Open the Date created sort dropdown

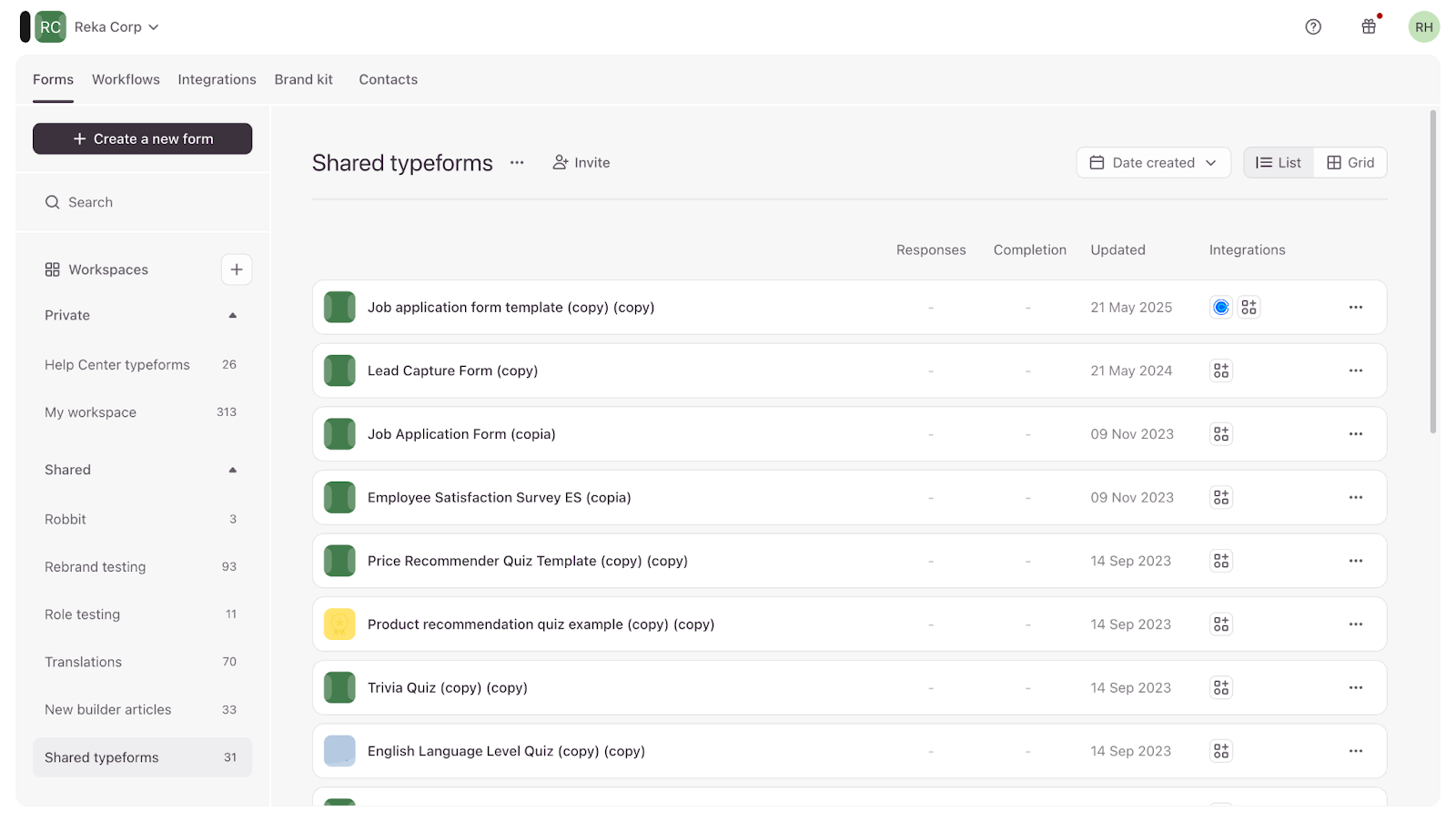(x=1153, y=163)
